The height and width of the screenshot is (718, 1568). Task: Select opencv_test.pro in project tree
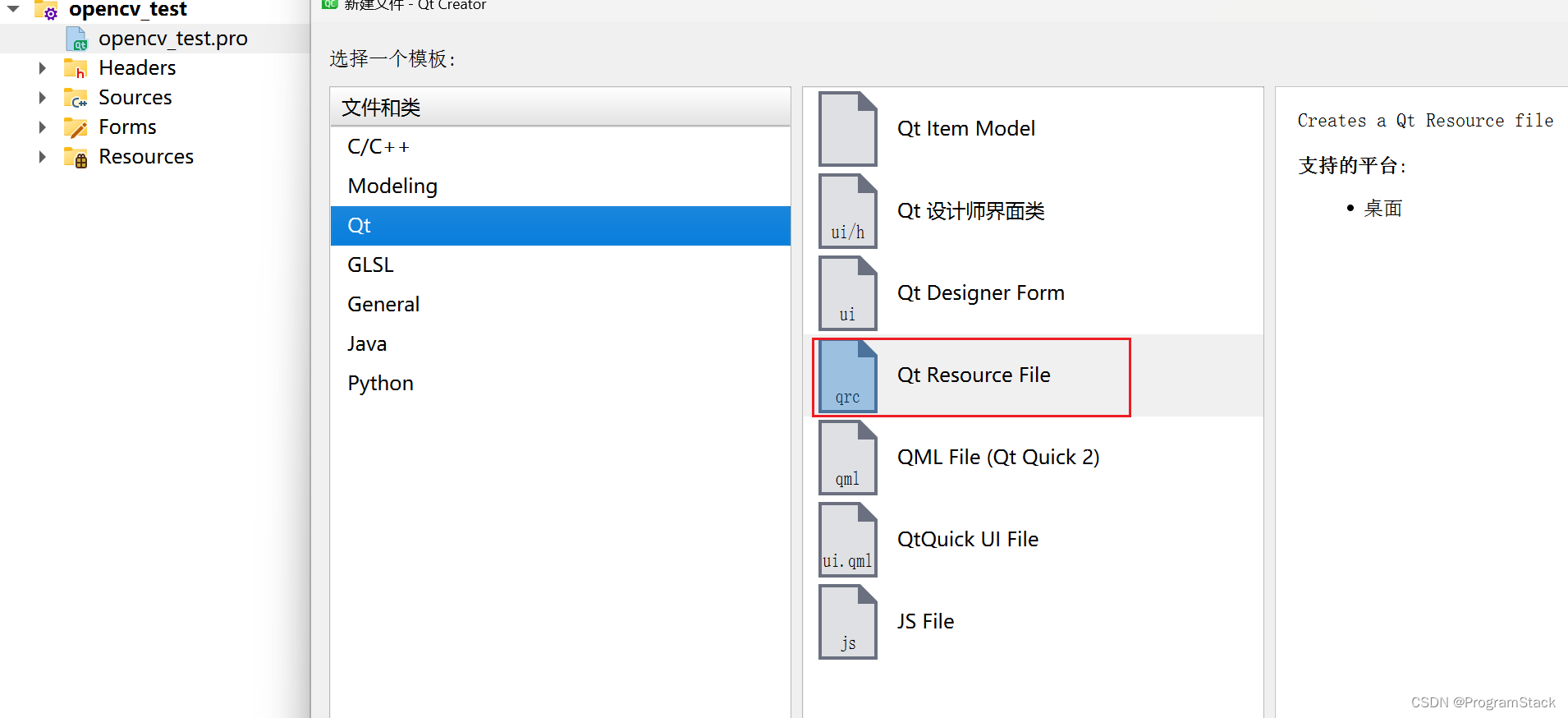click(172, 39)
